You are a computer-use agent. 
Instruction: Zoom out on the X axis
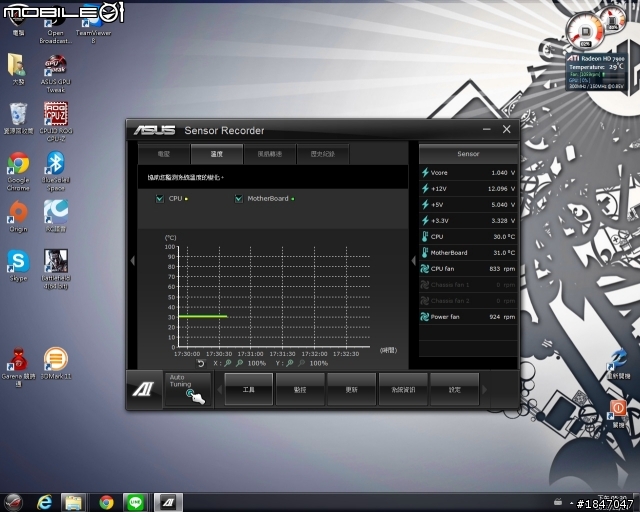tap(240, 363)
